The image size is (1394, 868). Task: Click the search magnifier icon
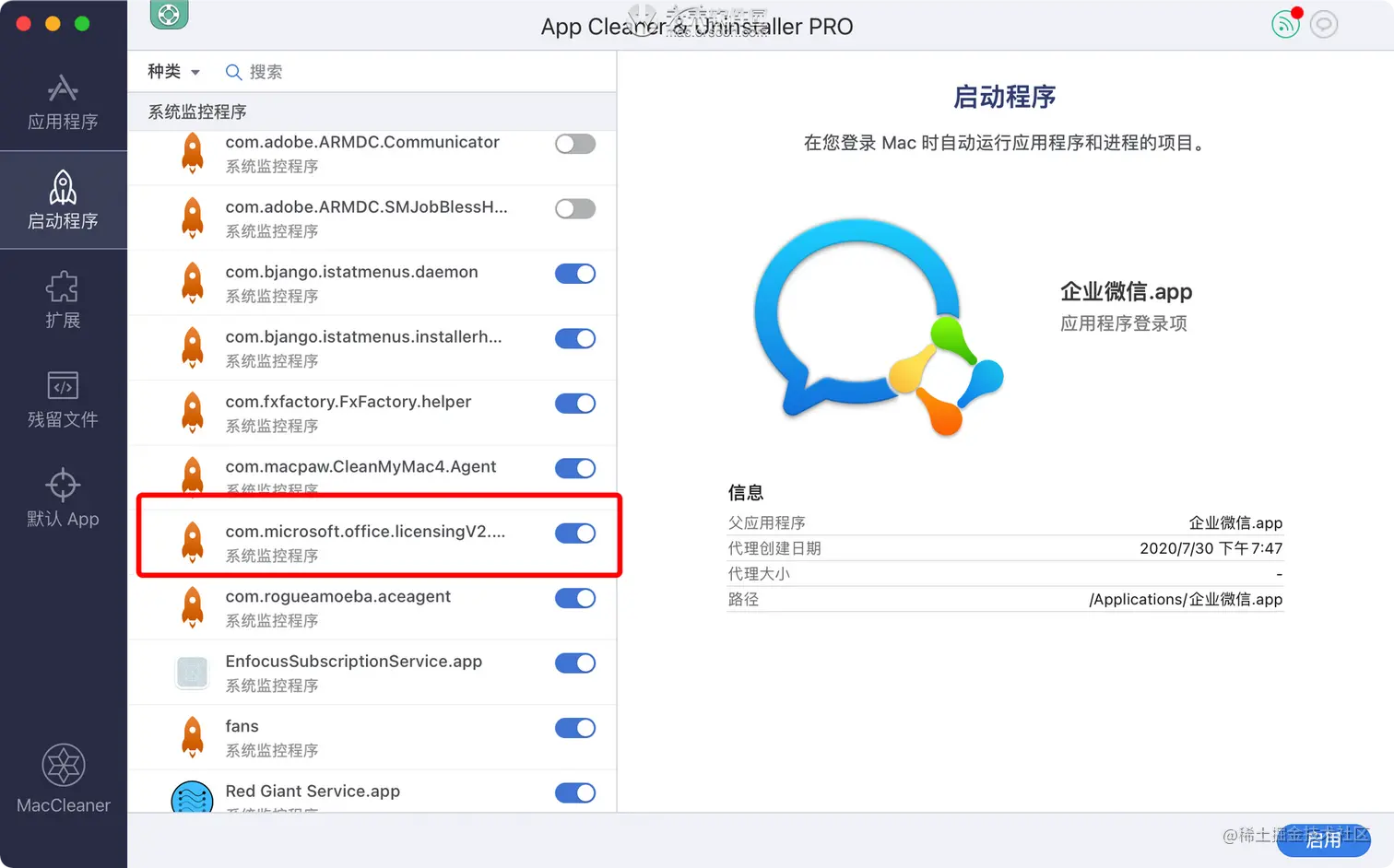pyautogui.click(x=233, y=72)
